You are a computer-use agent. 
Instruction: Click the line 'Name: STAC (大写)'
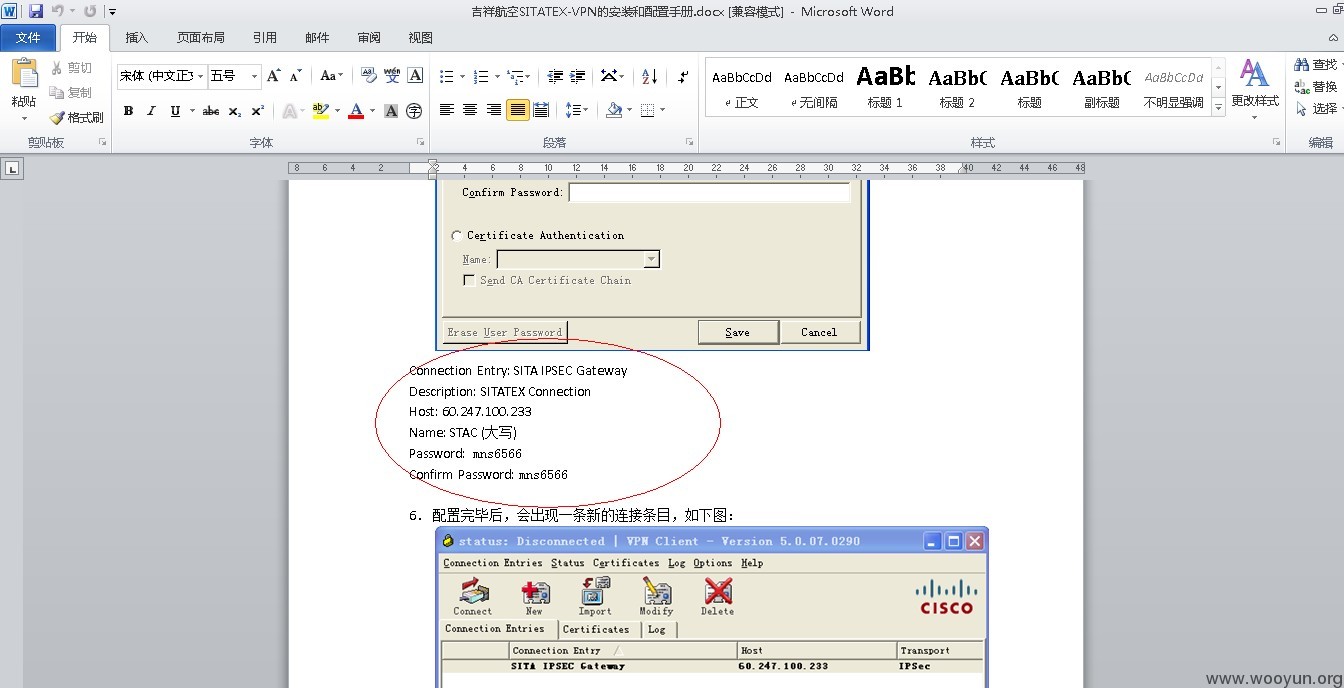click(x=463, y=433)
